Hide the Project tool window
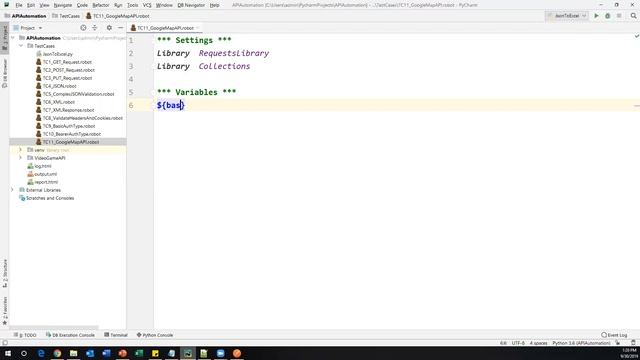 [120, 28]
